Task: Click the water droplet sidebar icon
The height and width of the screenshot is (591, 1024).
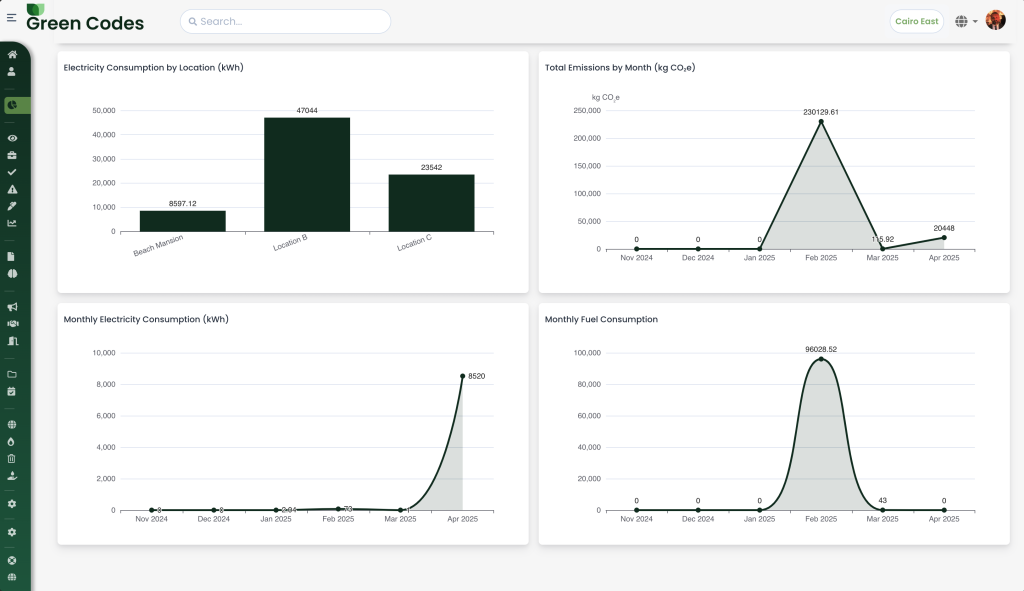Action: (12, 441)
